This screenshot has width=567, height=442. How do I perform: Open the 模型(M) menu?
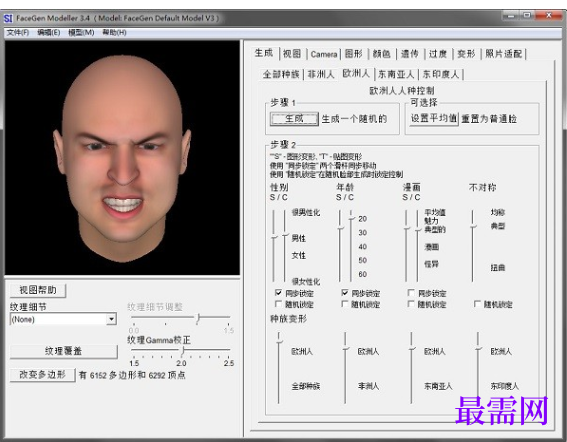(81, 33)
